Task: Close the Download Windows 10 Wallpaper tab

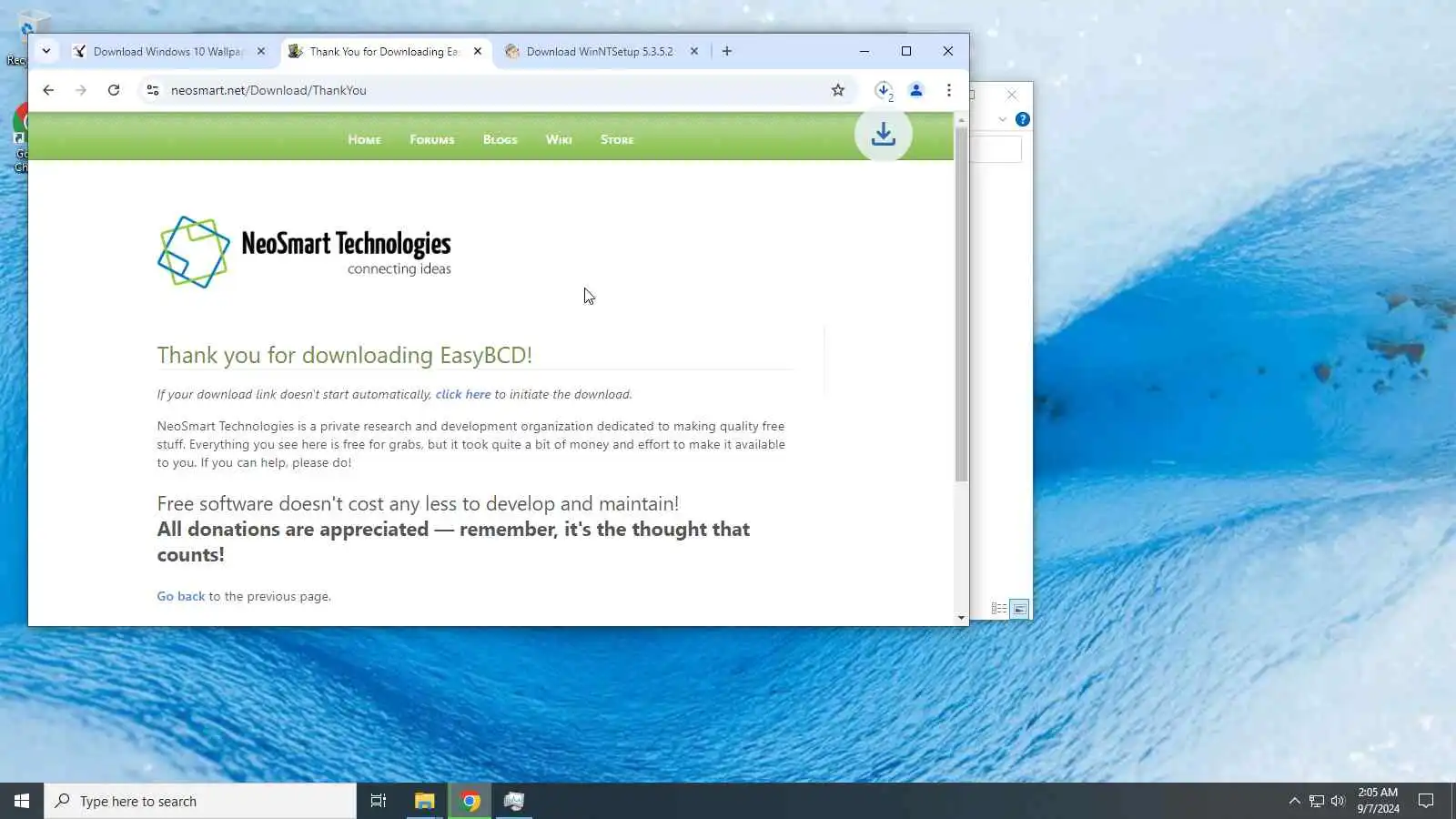Action: click(x=261, y=51)
